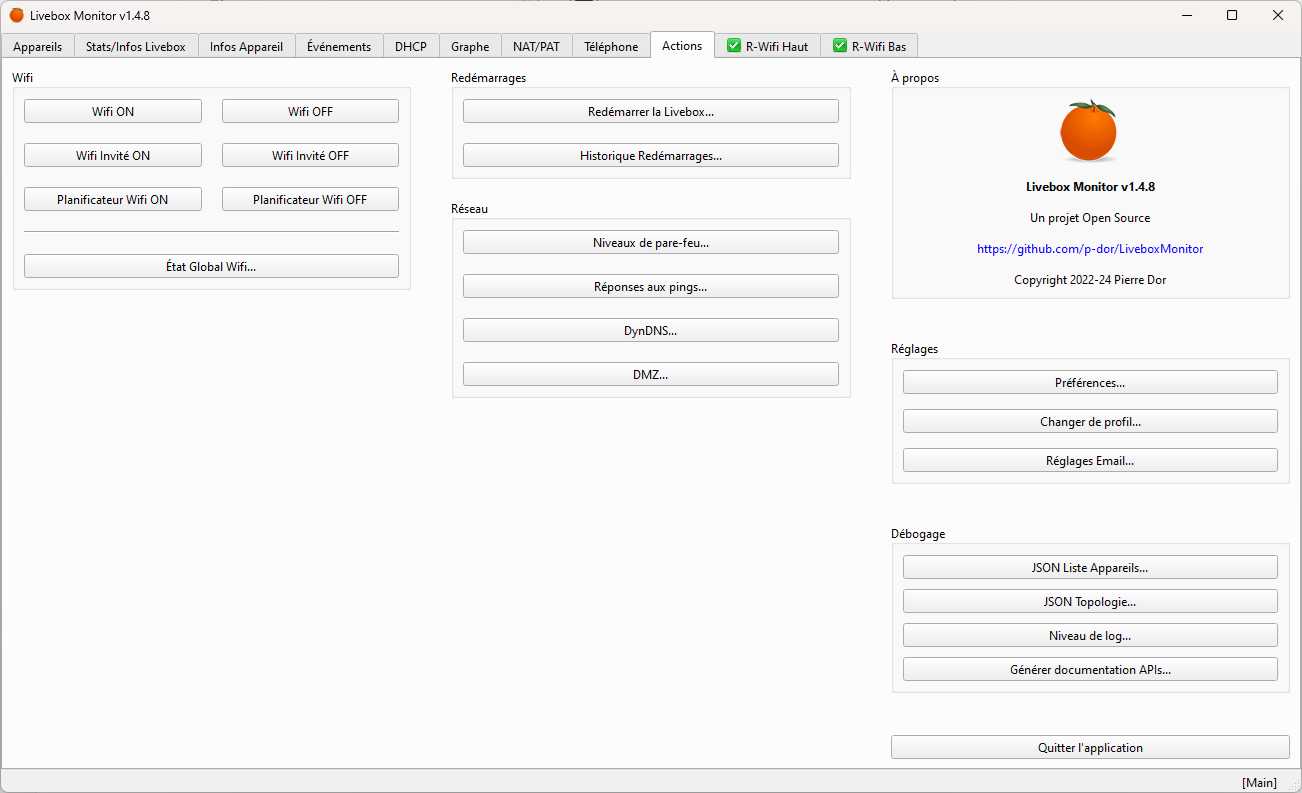
Task: Minimize the Livebox Monitor window
Action: click(1187, 15)
